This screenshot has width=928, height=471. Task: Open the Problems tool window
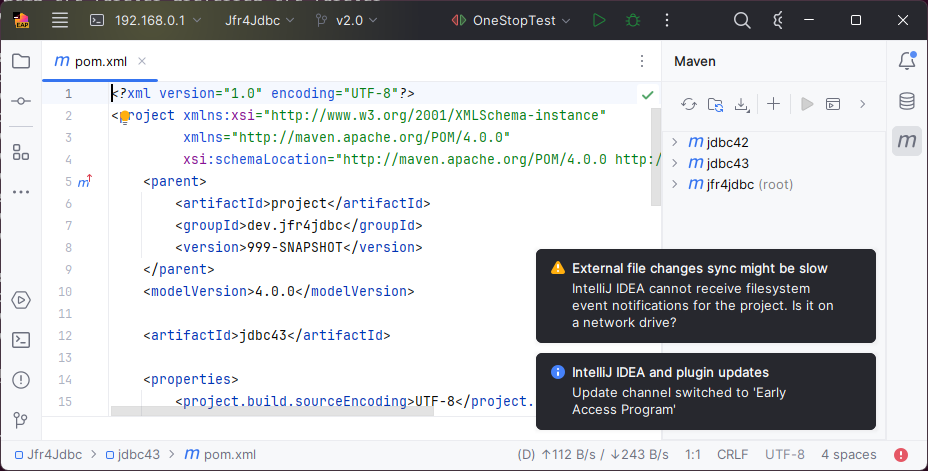coord(21,380)
